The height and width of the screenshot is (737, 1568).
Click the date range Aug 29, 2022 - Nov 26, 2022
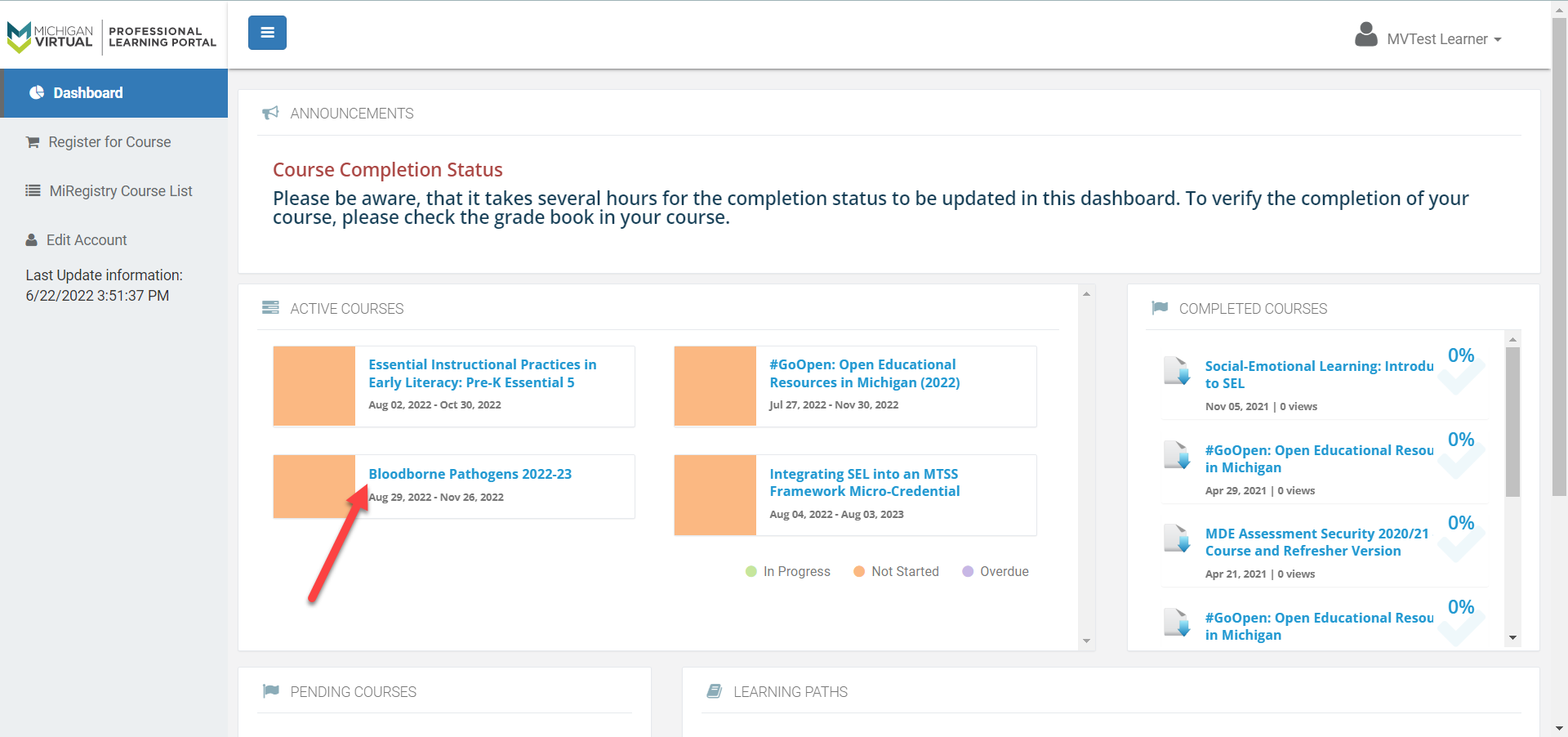436,497
